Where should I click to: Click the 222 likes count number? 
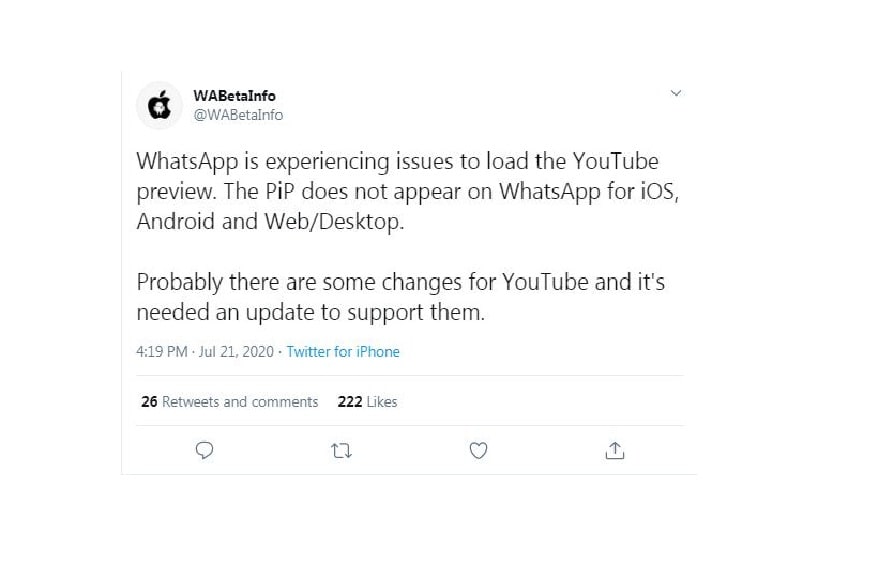pos(350,402)
